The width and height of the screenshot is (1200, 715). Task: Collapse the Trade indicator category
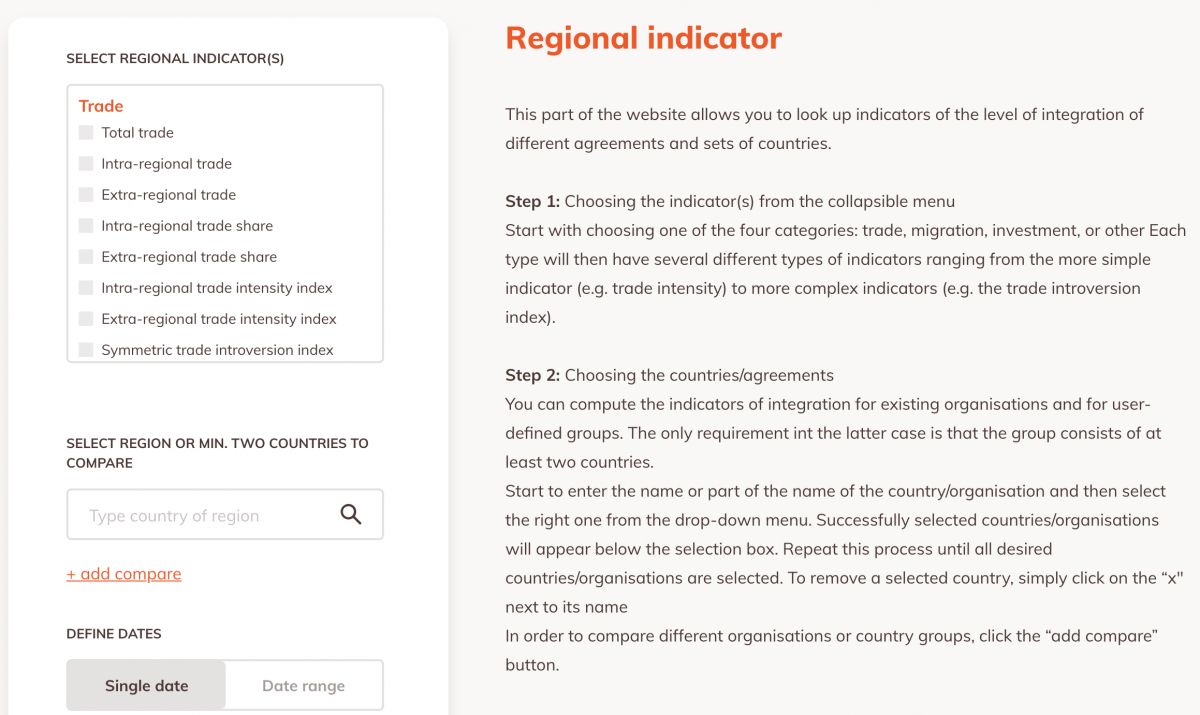pyautogui.click(x=100, y=106)
